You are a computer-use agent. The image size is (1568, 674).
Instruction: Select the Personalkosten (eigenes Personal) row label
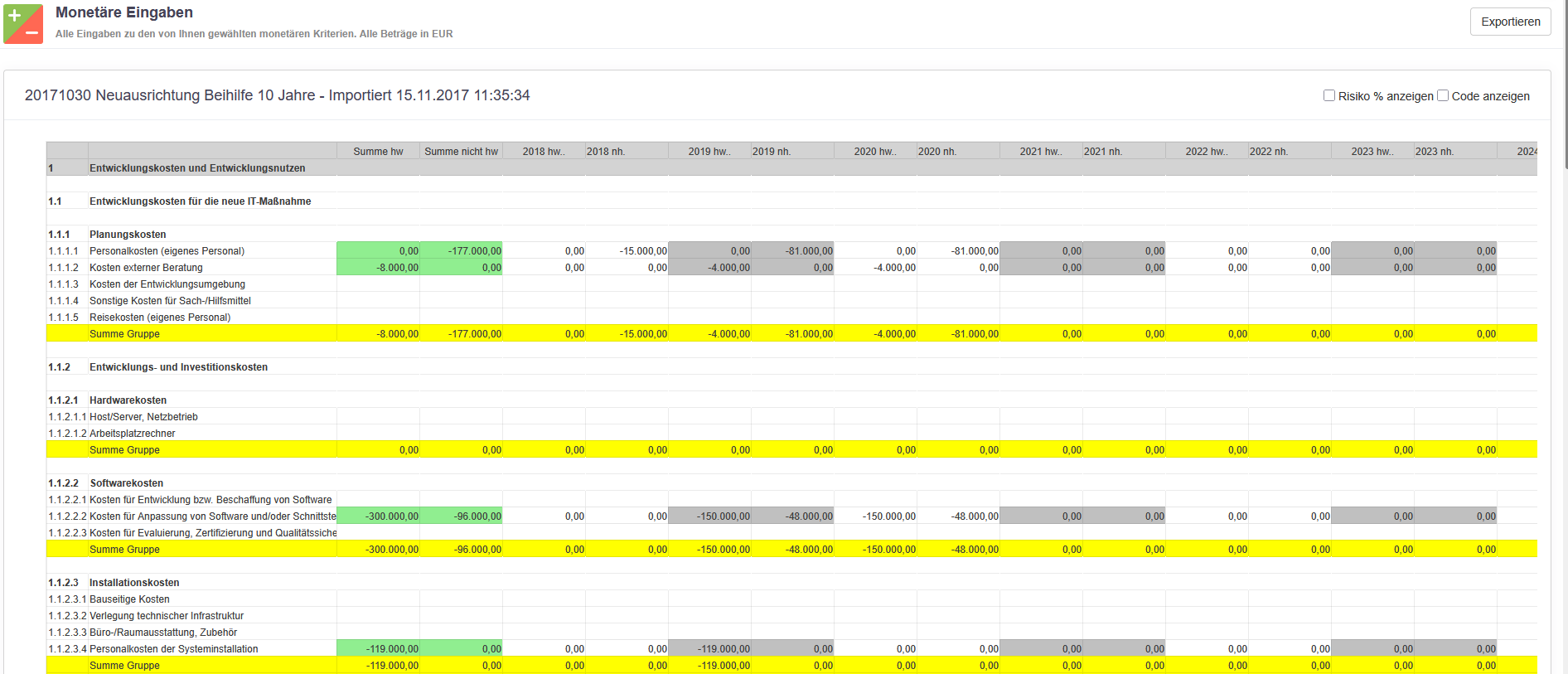coord(167,251)
